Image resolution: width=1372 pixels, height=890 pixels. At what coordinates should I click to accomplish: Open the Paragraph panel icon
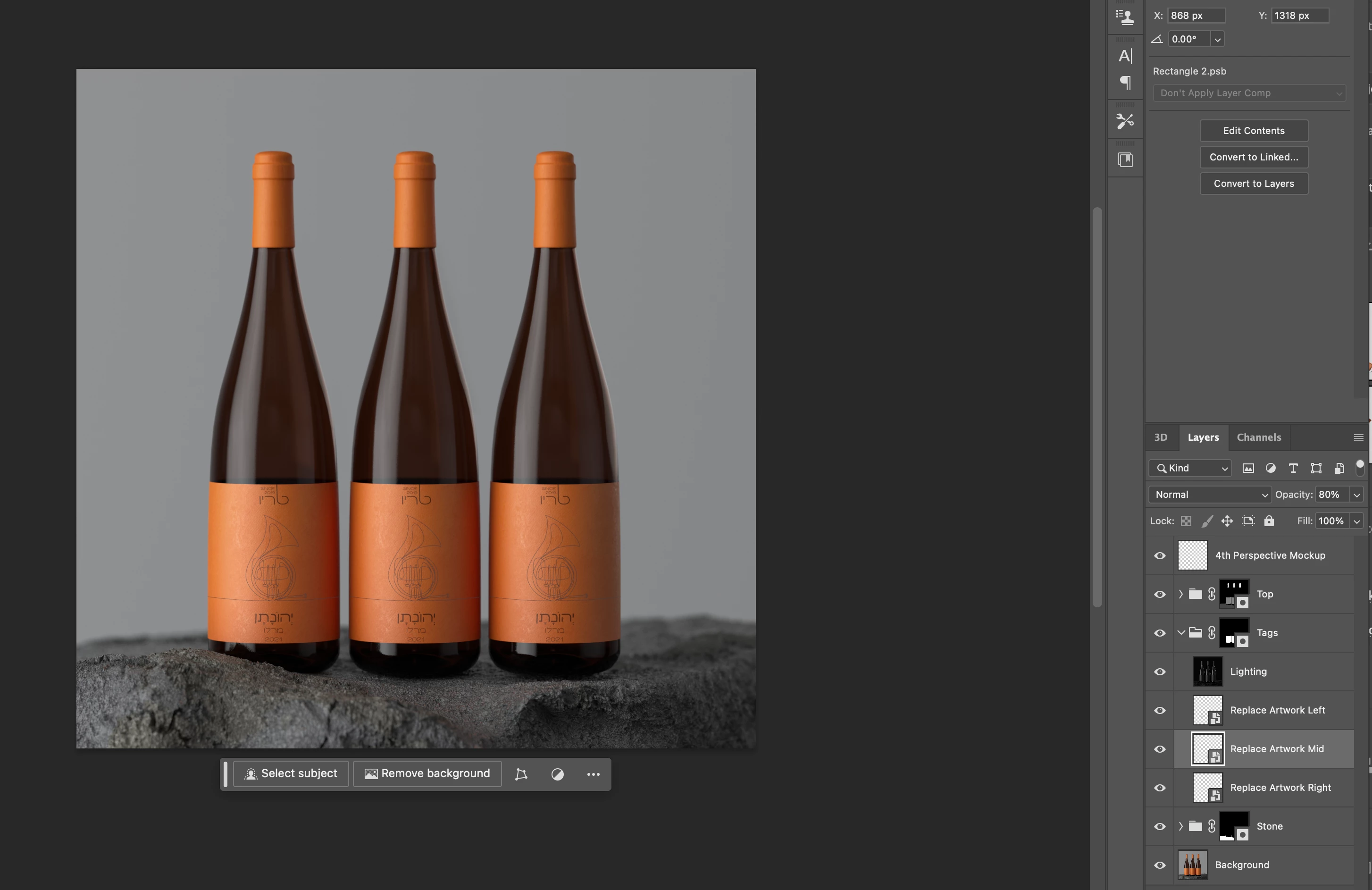1125,83
